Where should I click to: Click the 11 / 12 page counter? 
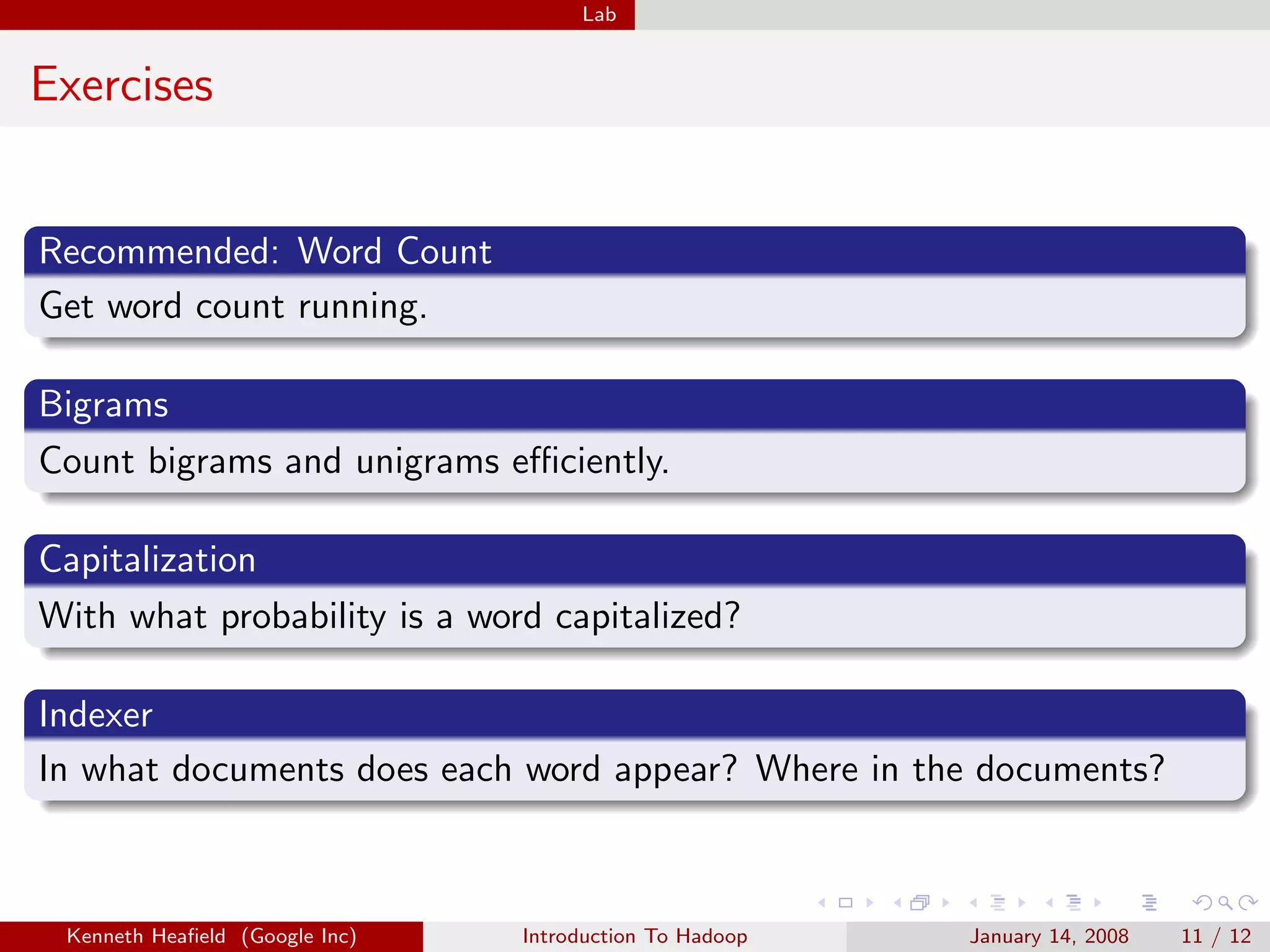1215,936
